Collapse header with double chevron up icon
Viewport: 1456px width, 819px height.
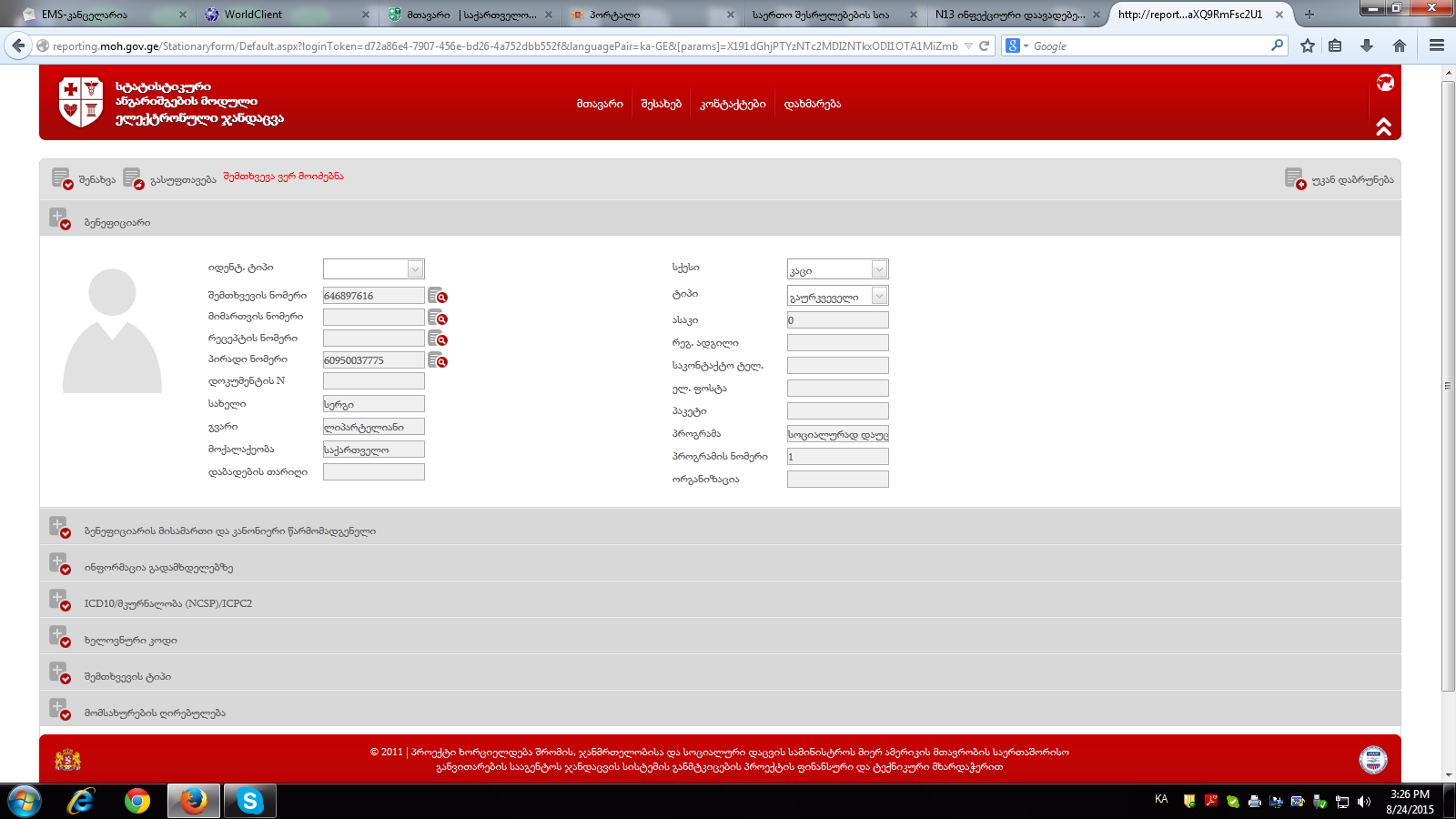click(1383, 127)
